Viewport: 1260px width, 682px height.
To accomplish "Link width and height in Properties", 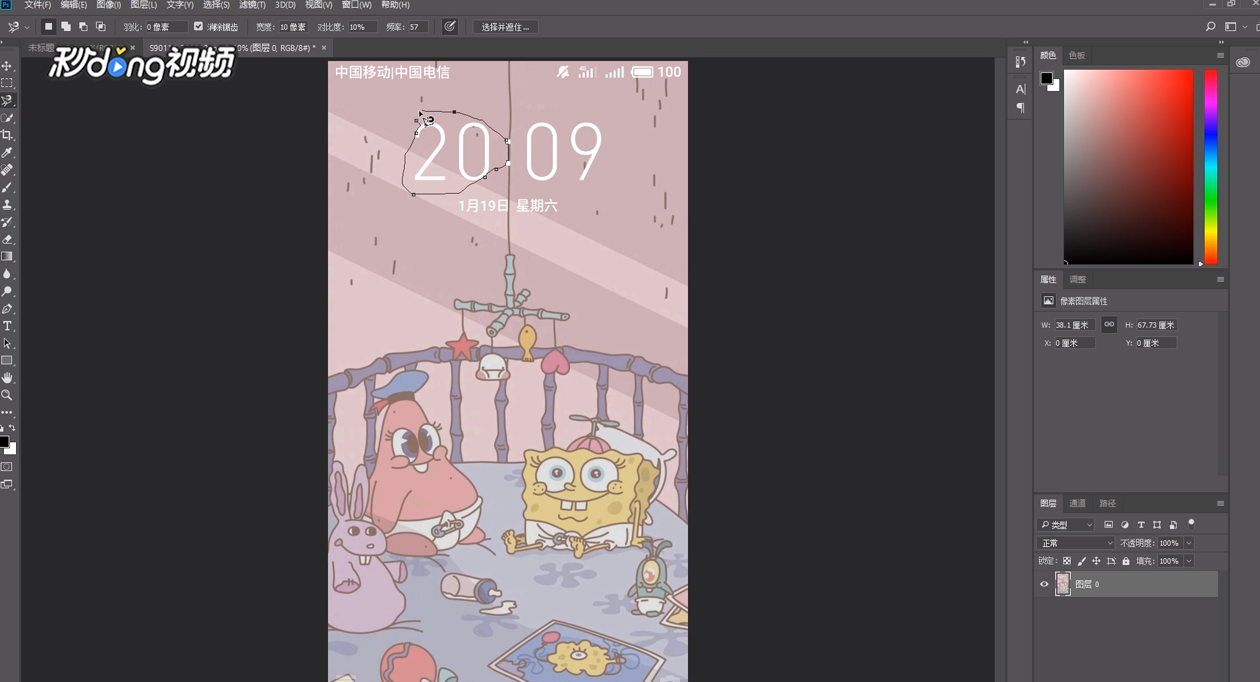I will [1109, 325].
